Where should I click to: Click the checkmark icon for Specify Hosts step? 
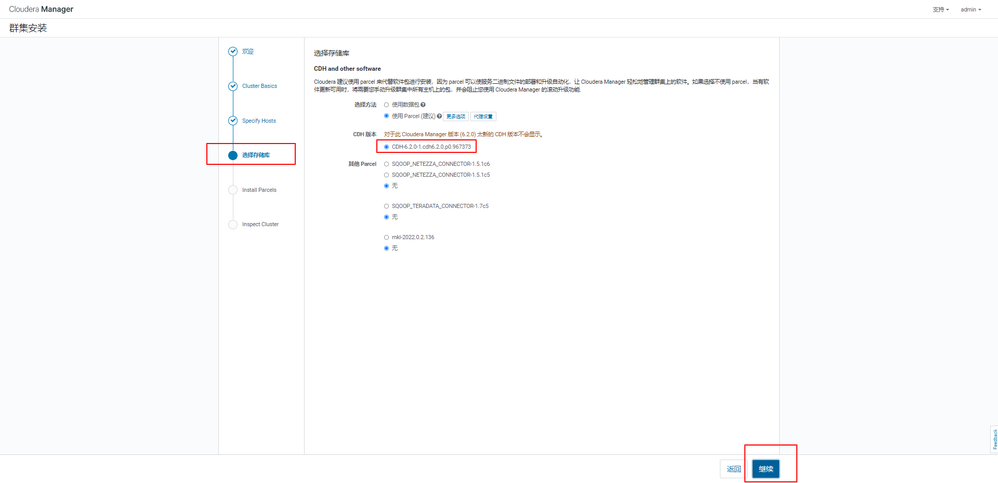pyautogui.click(x=233, y=120)
